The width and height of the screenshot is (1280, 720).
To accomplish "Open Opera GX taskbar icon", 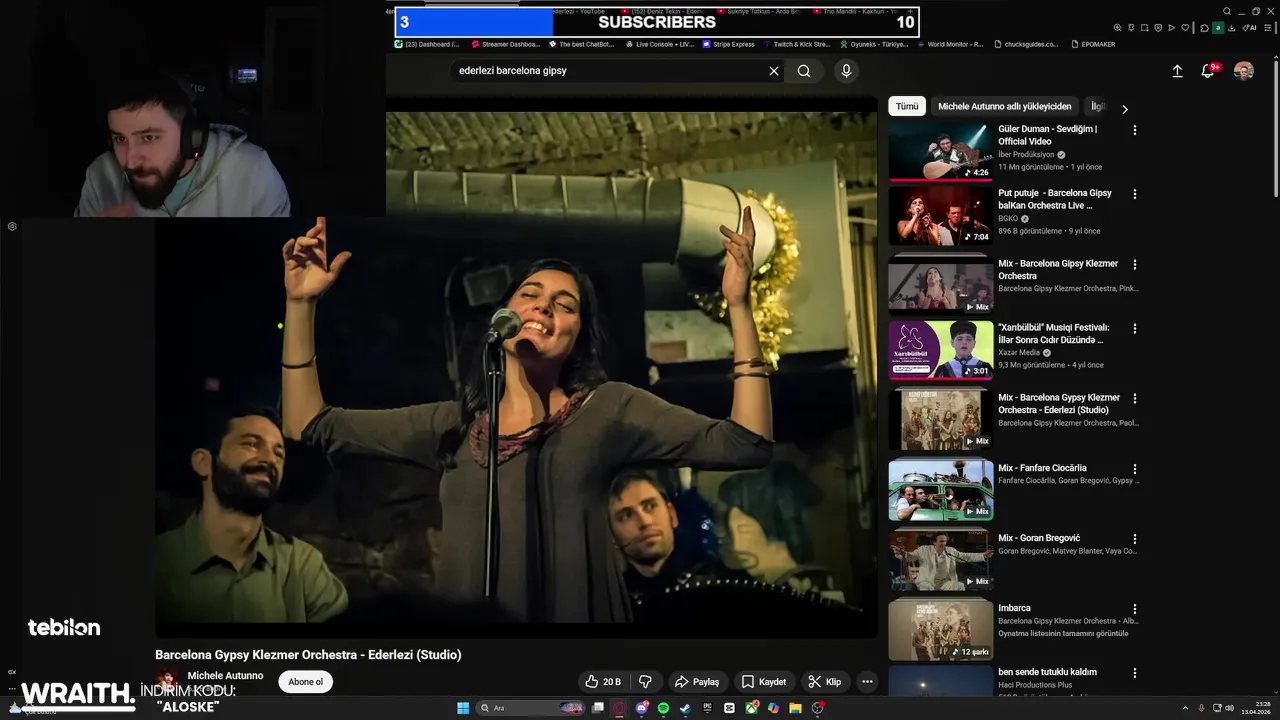I will coord(619,708).
